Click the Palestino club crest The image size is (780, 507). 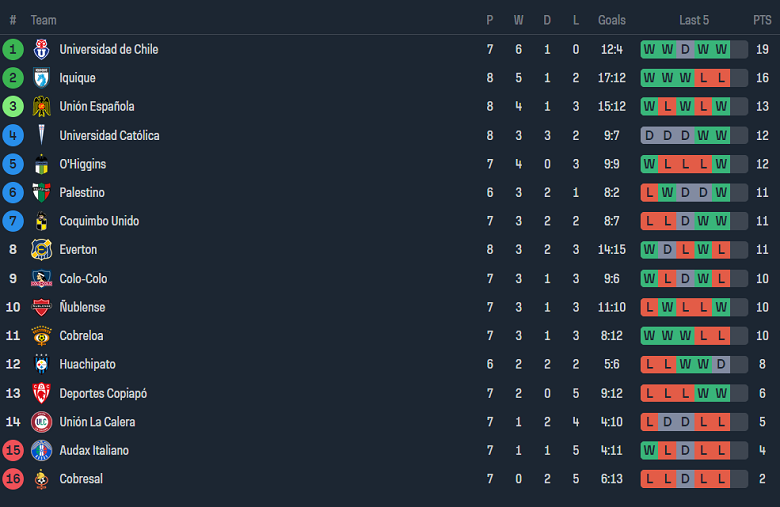41,193
